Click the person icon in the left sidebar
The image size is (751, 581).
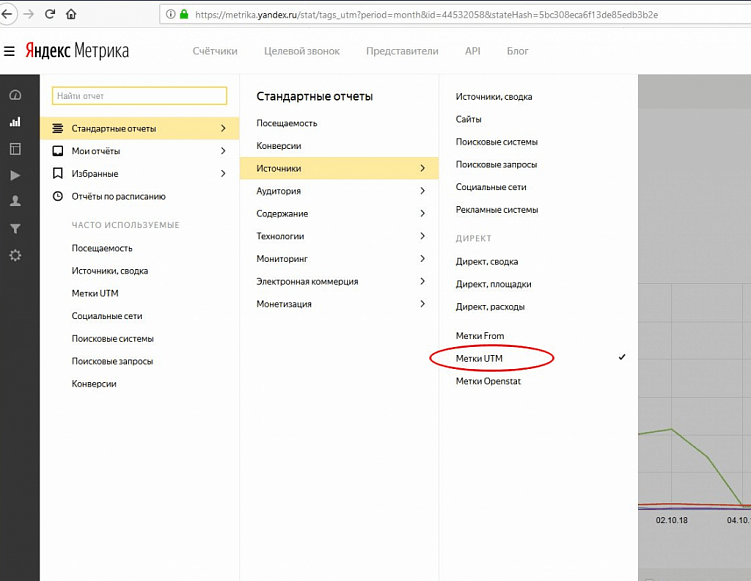click(15, 201)
